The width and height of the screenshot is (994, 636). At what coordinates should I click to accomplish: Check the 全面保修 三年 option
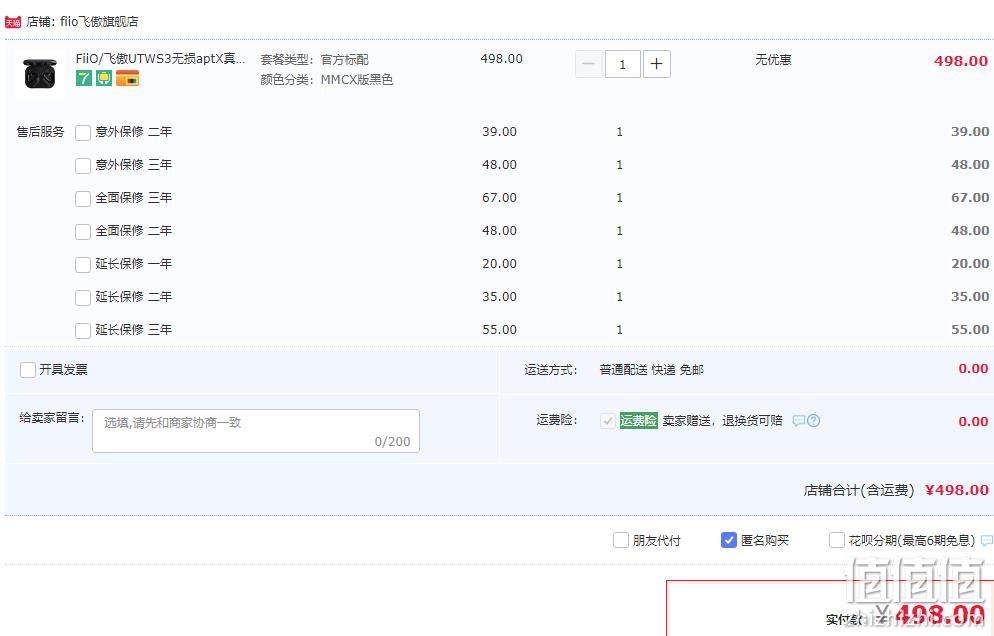[x=83, y=198]
